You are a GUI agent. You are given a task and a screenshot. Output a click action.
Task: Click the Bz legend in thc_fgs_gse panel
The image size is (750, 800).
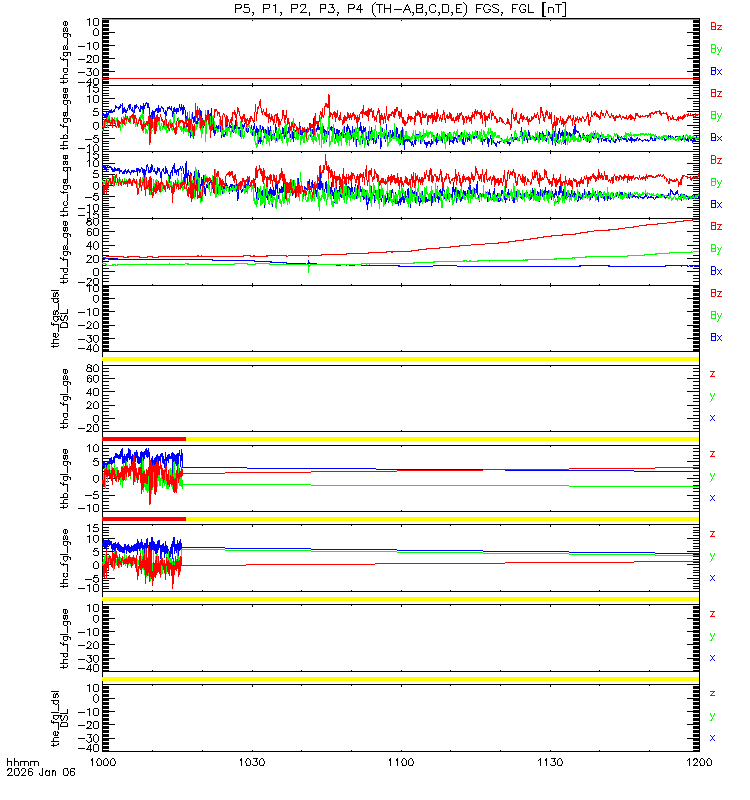coord(716,161)
